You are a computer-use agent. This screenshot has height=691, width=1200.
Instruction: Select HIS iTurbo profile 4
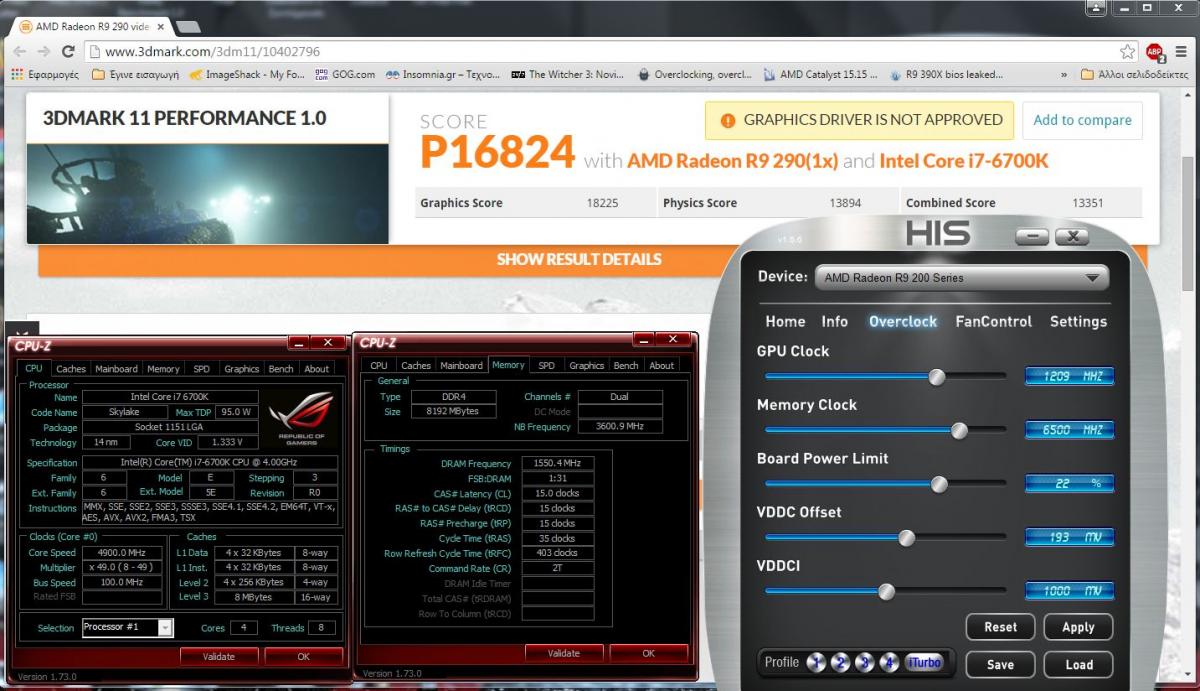pyautogui.click(x=888, y=662)
